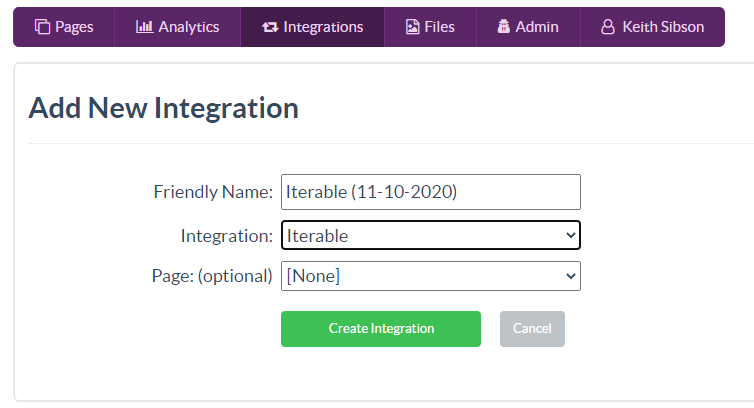Viewport: 754px width, 408px height.
Task: Click the arrow on the Integration select box
Action: click(x=570, y=236)
